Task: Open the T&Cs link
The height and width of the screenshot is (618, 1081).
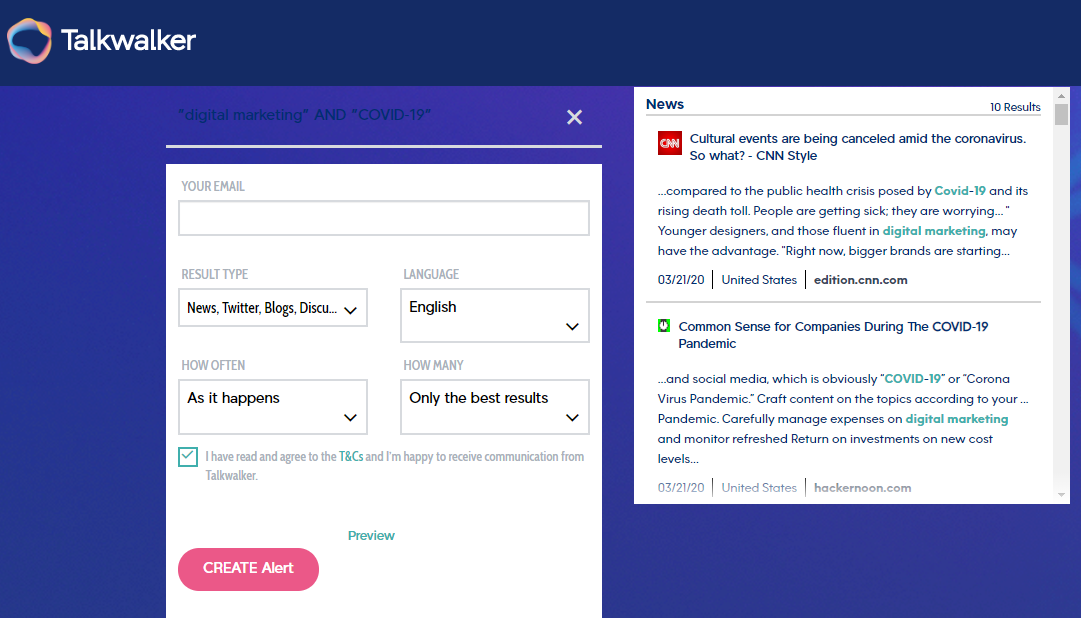Action: click(351, 457)
